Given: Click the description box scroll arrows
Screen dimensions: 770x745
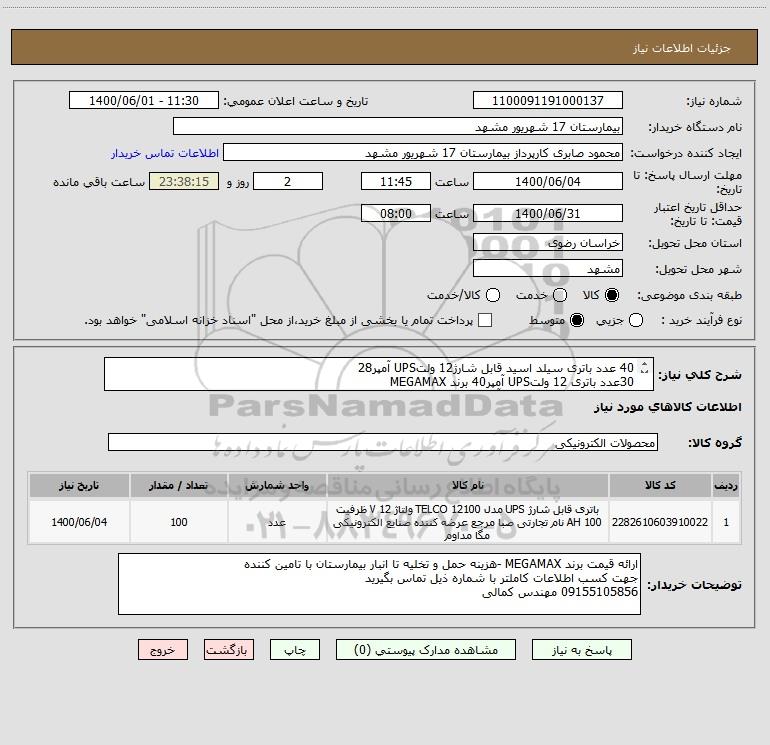Looking at the screenshot, I should (x=645, y=367).
